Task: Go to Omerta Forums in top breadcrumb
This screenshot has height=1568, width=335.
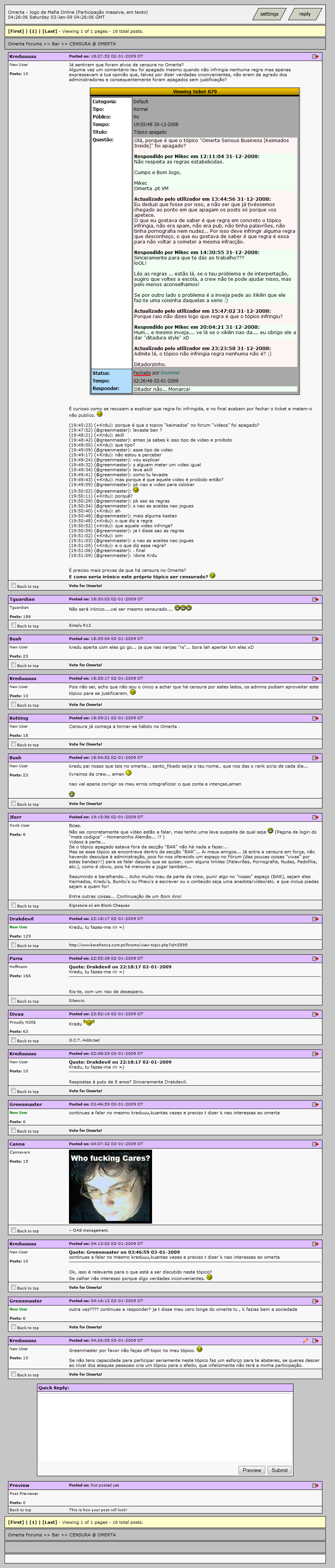Action: tap(25, 44)
